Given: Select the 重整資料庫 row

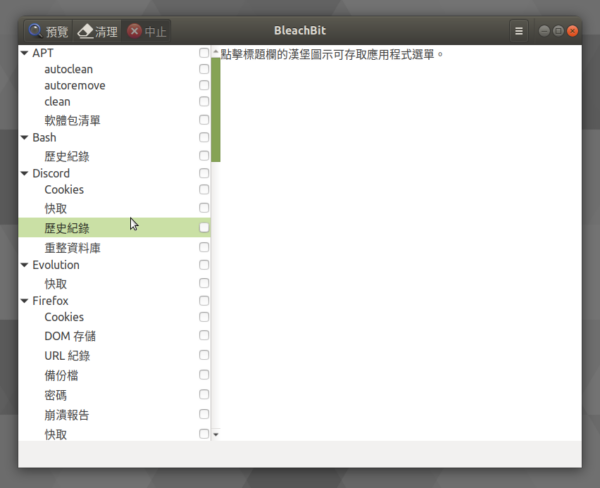Looking at the screenshot, I should point(114,248).
